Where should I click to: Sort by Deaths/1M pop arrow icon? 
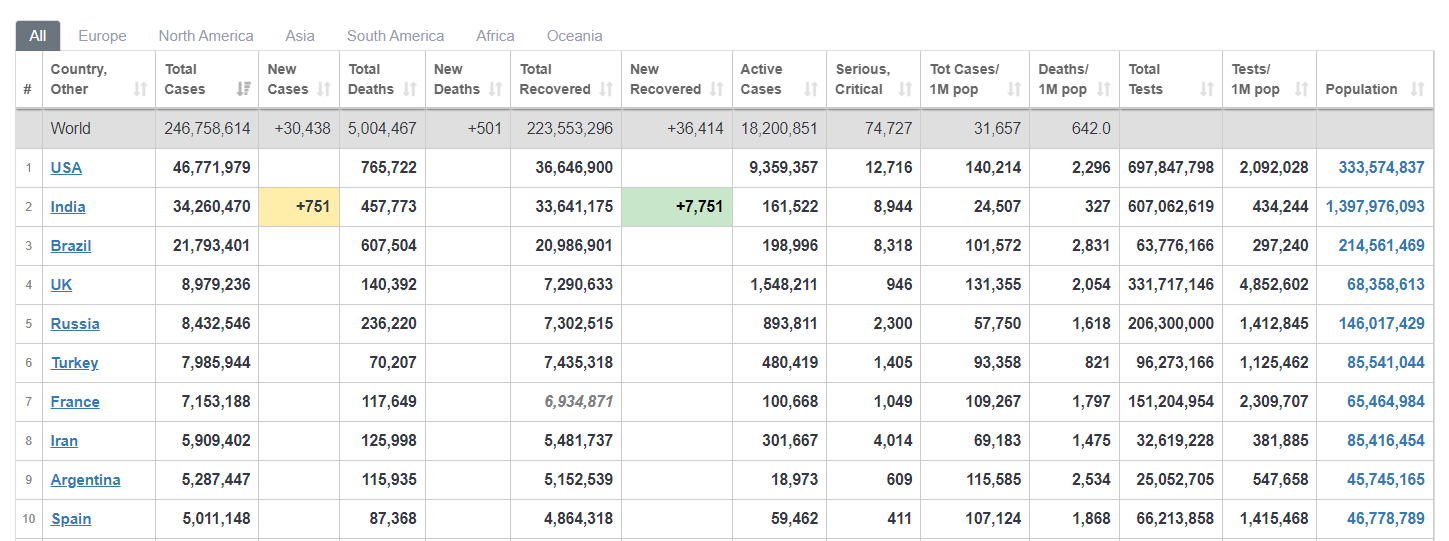1103,89
